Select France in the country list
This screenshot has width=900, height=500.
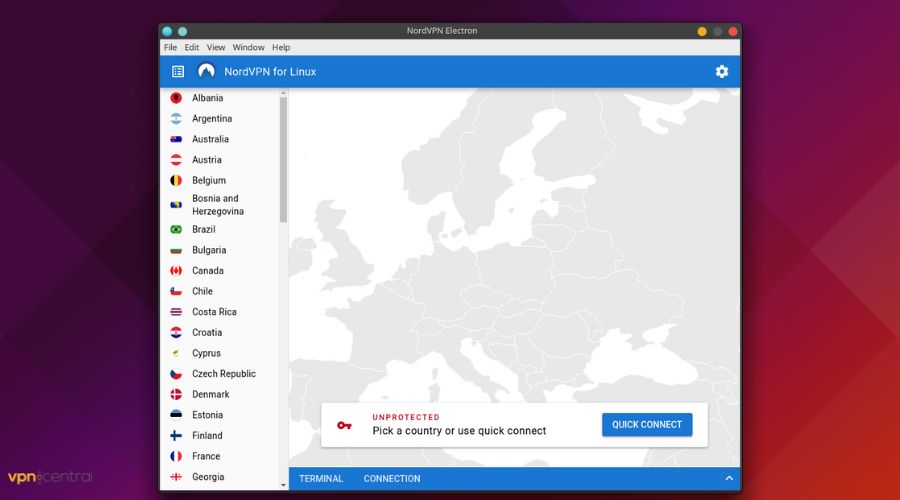point(206,456)
